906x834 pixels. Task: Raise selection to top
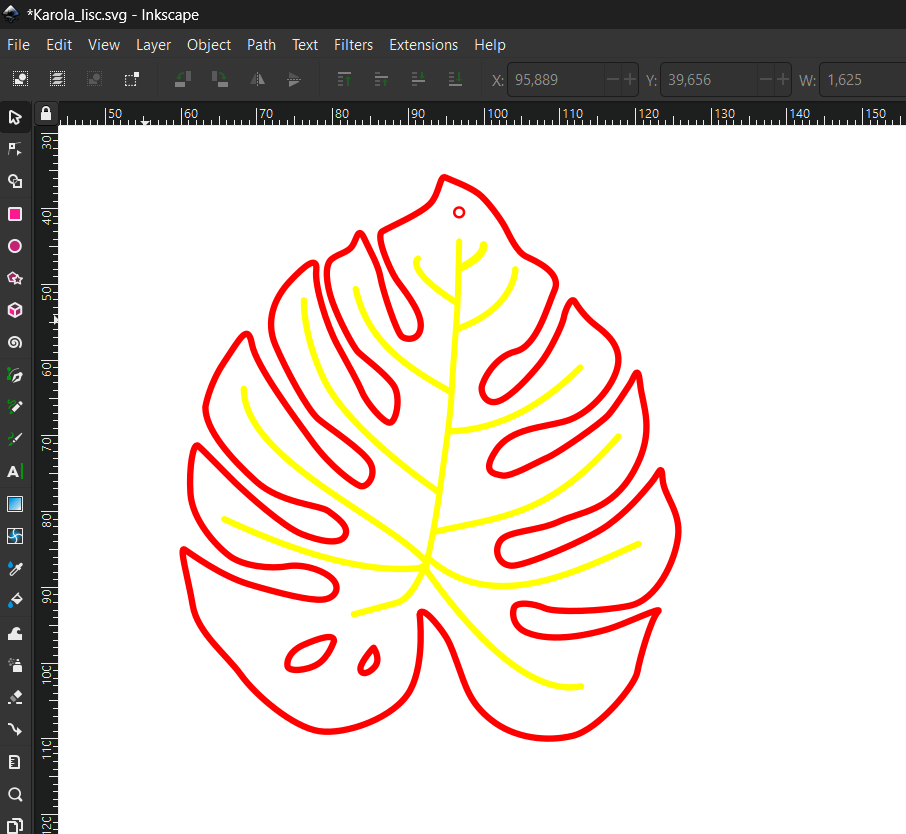click(344, 79)
